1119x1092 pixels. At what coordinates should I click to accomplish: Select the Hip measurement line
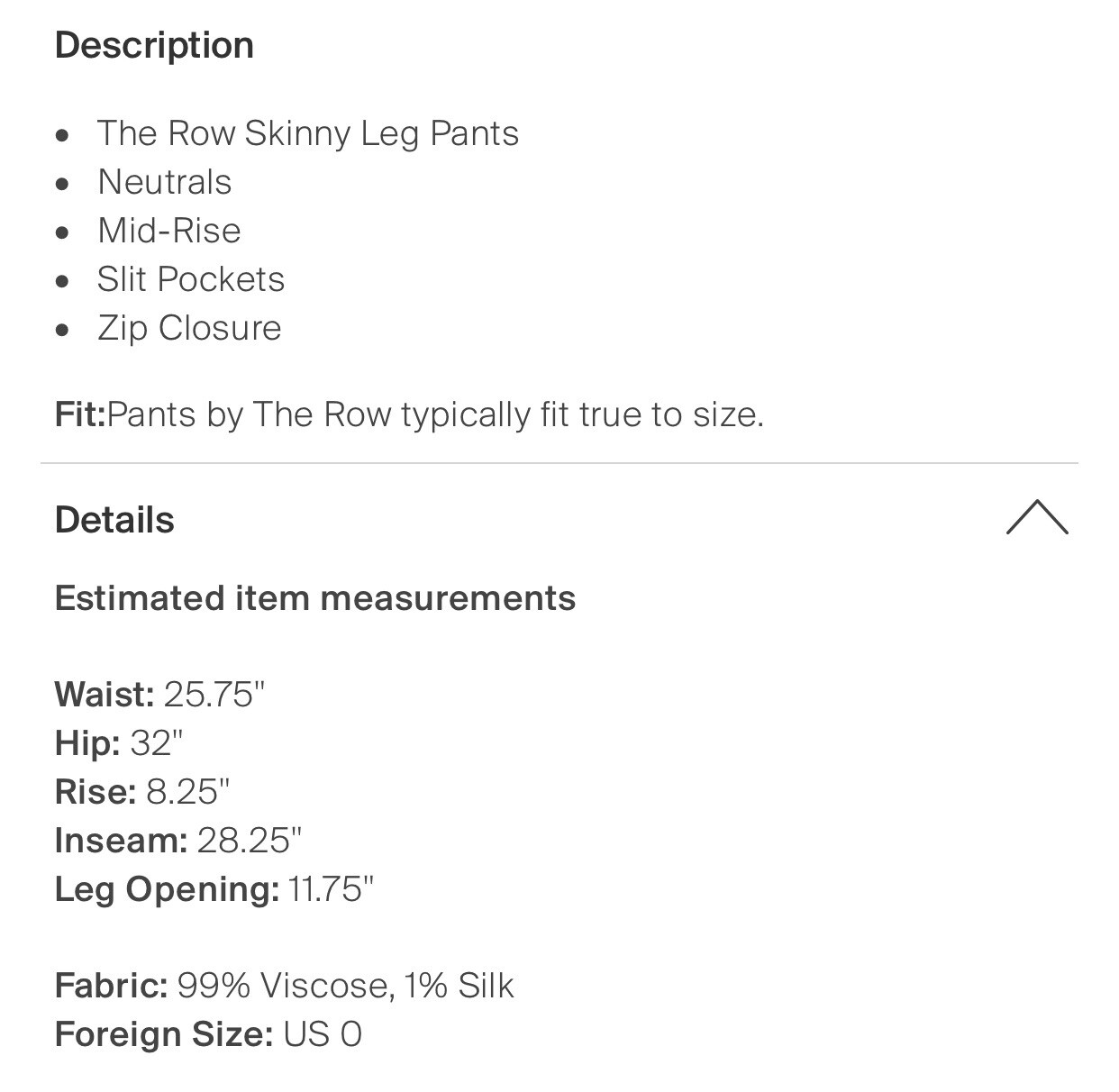point(122,742)
